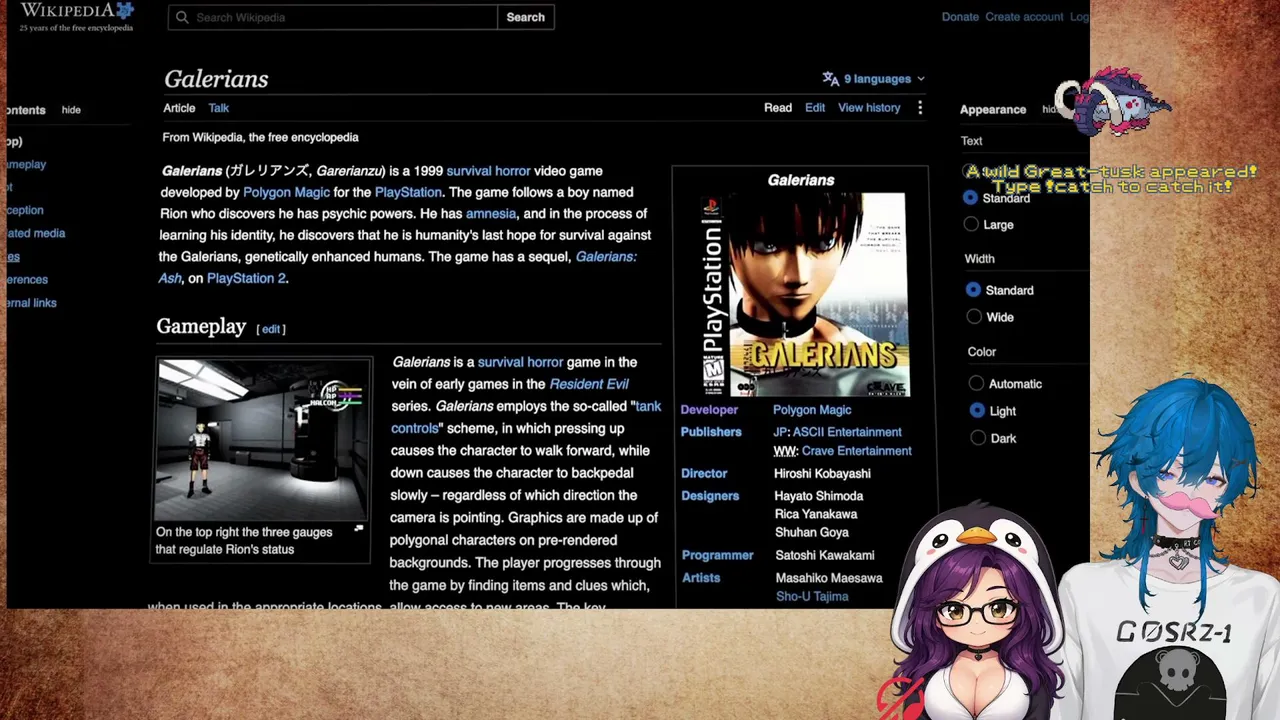Jump to Reception in the contents sidebar
Viewport: 1280px width, 720px height.
click(24, 210)
